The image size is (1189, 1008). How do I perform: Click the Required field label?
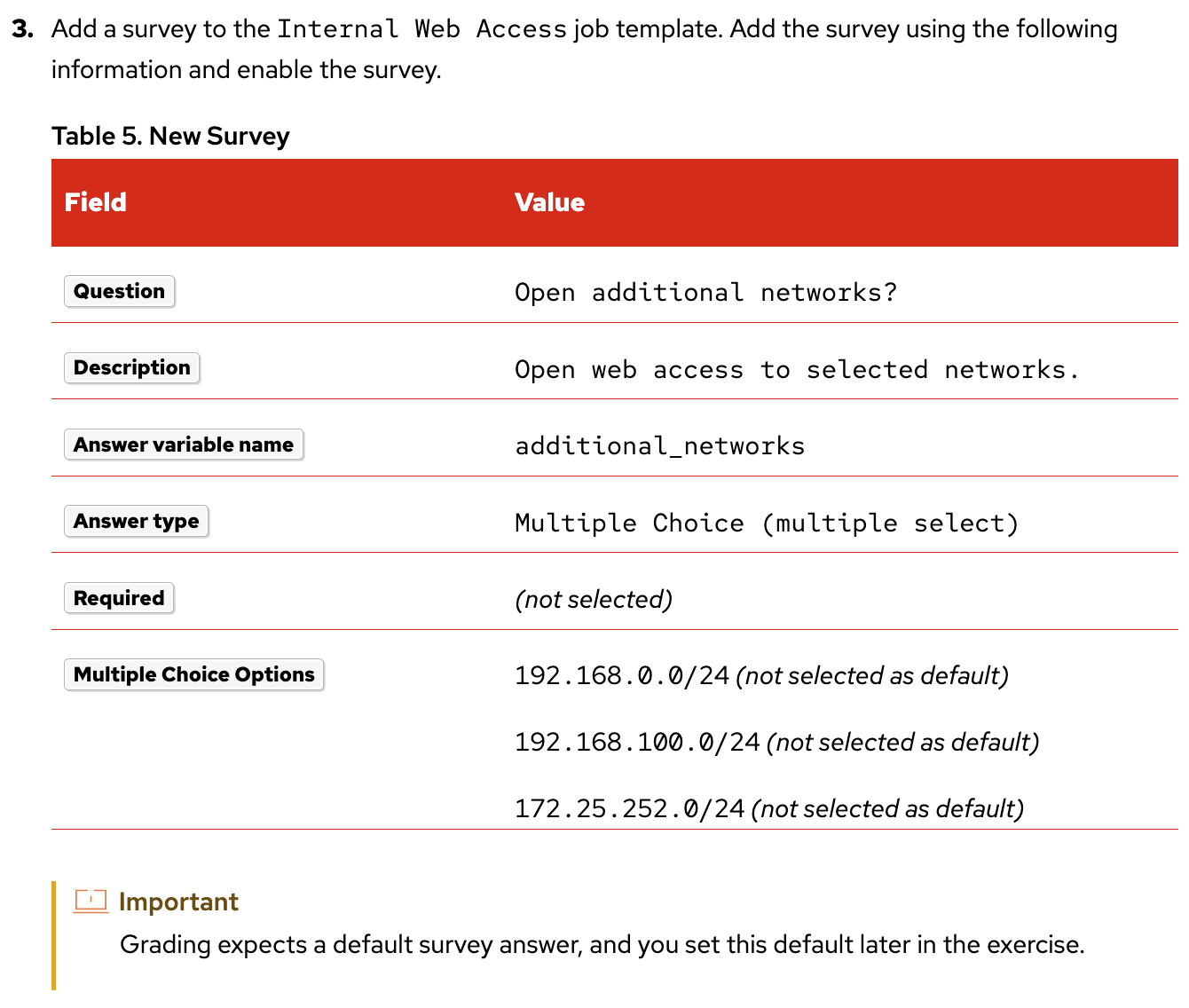(x=119, y=598)
